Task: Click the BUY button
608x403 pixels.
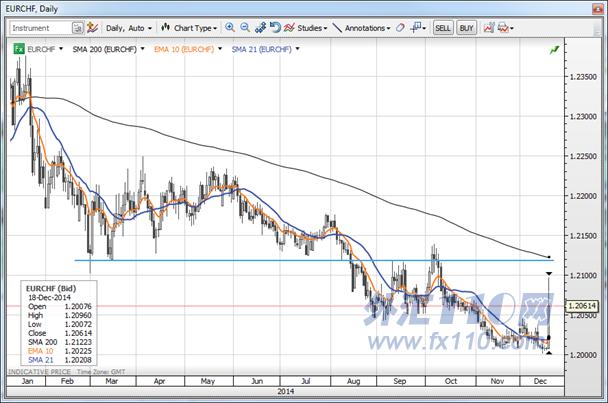Action: 466,28
